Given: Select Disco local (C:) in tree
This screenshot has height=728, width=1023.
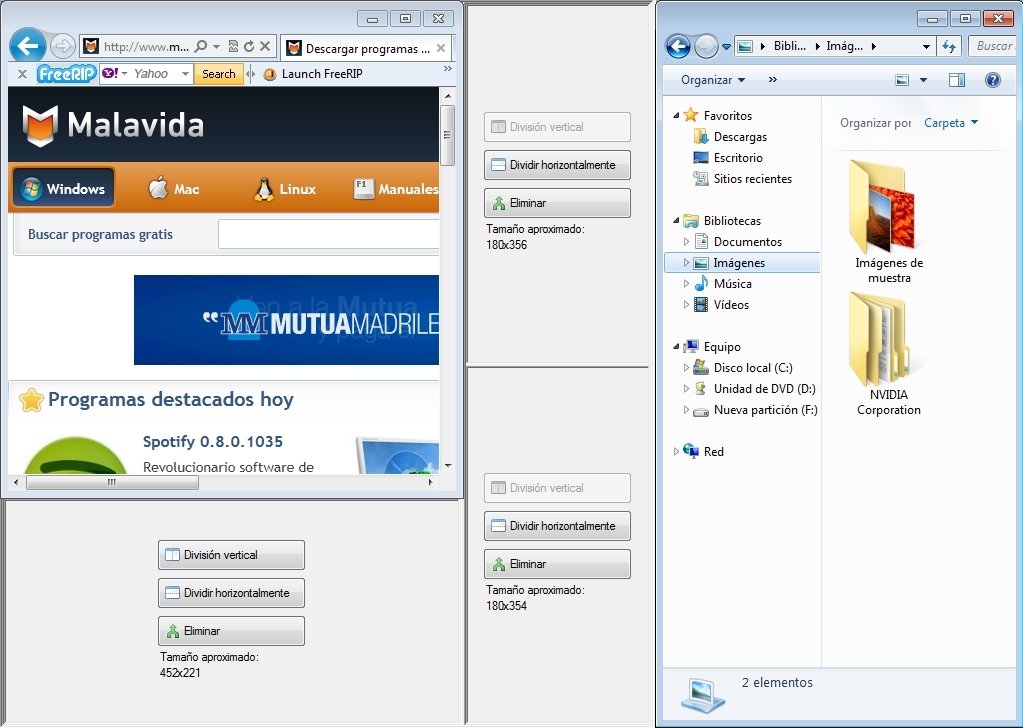Looking at the screenshot, I should [x=753, y=367].
